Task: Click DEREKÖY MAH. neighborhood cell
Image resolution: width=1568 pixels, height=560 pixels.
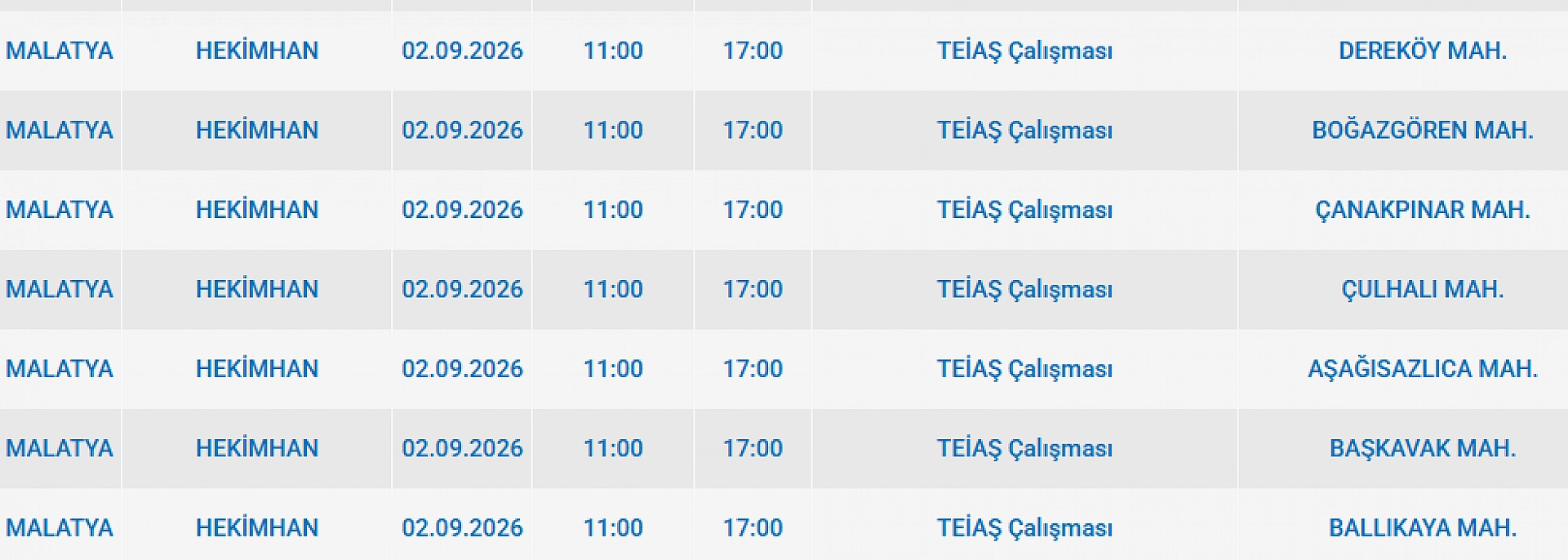Action: pos(1402,51)
